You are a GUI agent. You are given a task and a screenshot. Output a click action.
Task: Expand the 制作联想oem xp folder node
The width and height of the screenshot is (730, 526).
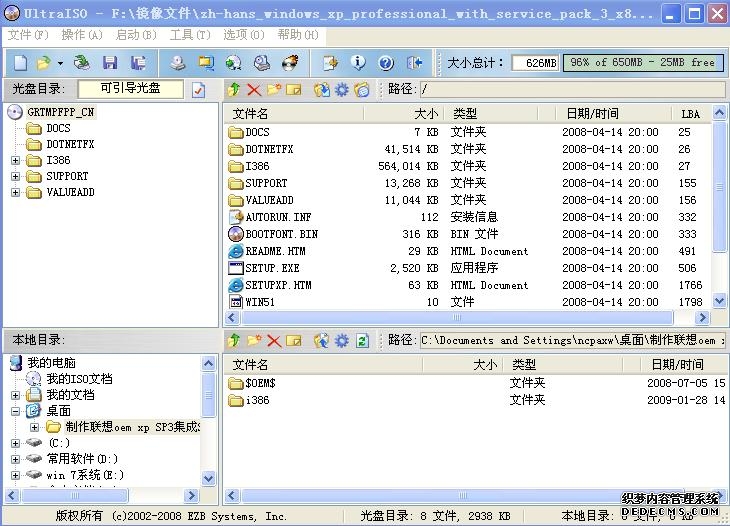point(34,427)
